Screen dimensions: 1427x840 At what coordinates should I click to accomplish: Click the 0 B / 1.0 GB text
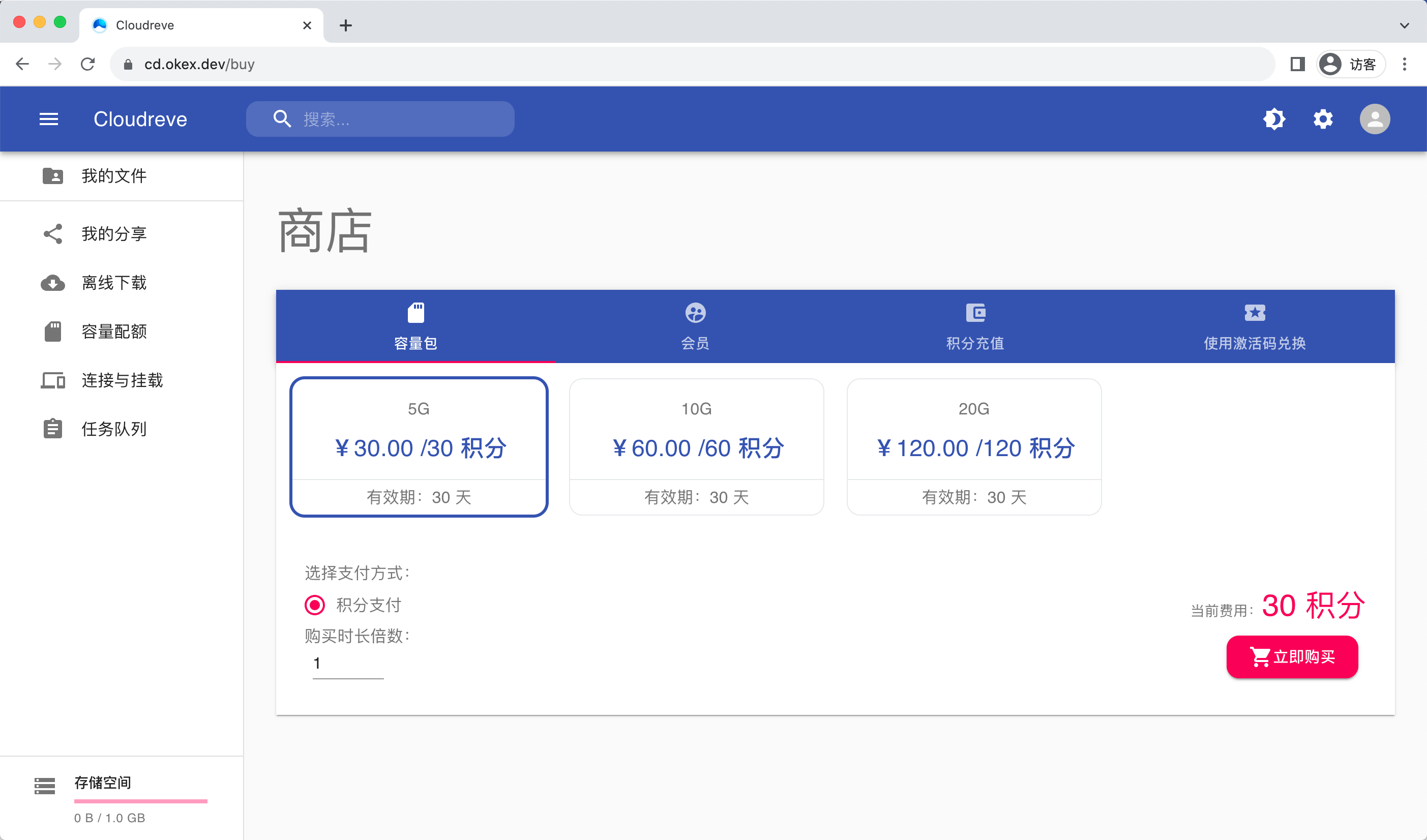[x=110, y=818]
